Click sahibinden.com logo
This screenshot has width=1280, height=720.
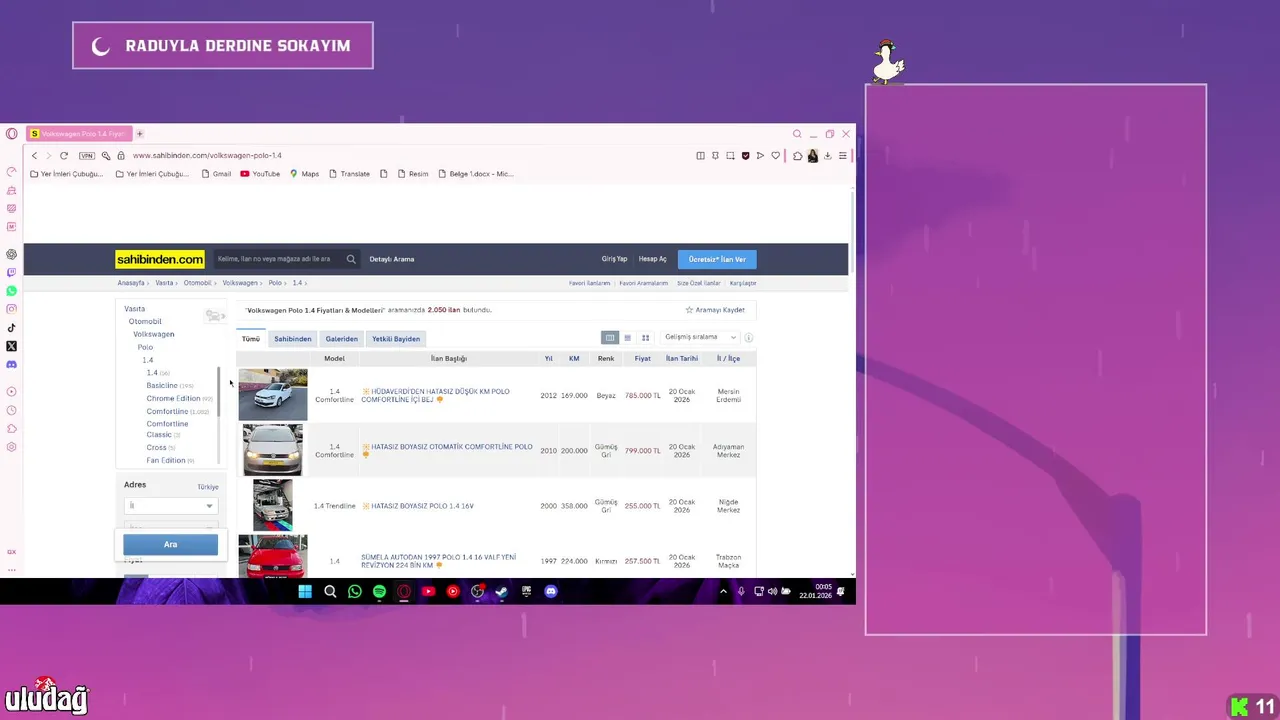[160, 259]
